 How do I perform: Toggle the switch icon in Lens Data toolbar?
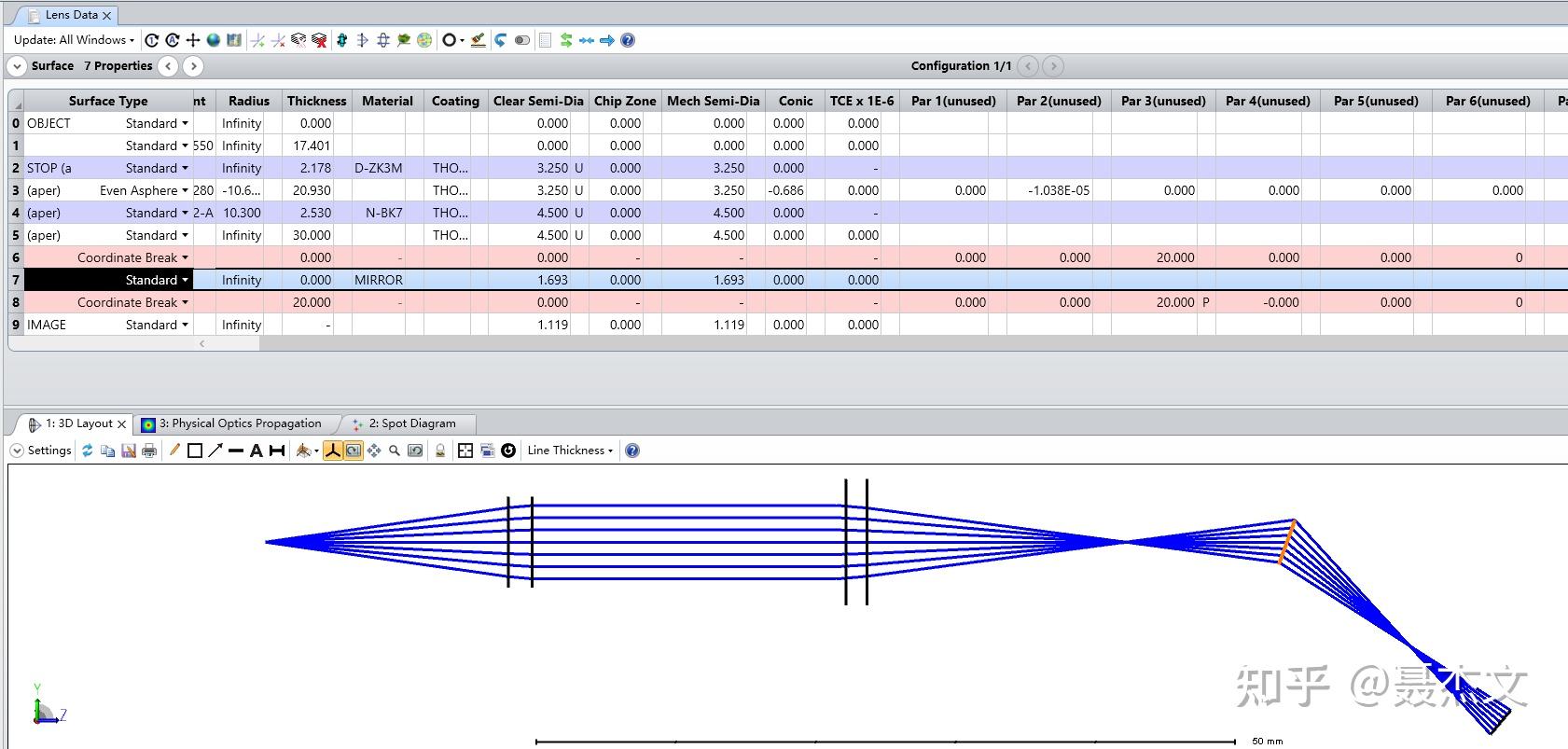pos(522,40)
